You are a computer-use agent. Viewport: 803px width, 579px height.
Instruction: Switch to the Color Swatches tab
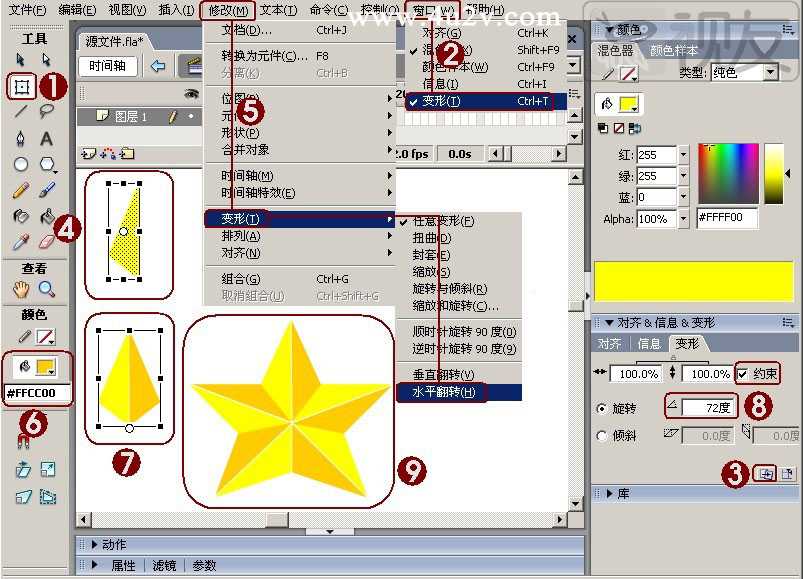(x=673, y=51)
